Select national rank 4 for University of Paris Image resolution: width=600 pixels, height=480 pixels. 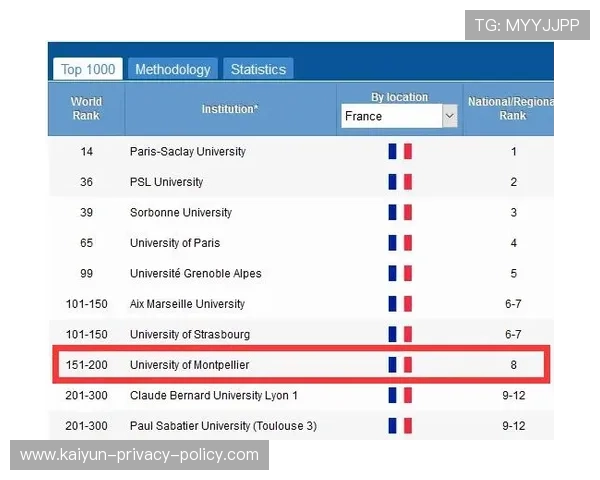514,243
